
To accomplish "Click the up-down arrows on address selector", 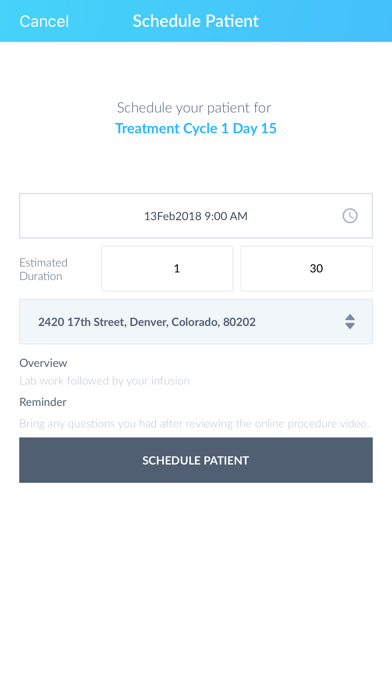I will (350, 321).
